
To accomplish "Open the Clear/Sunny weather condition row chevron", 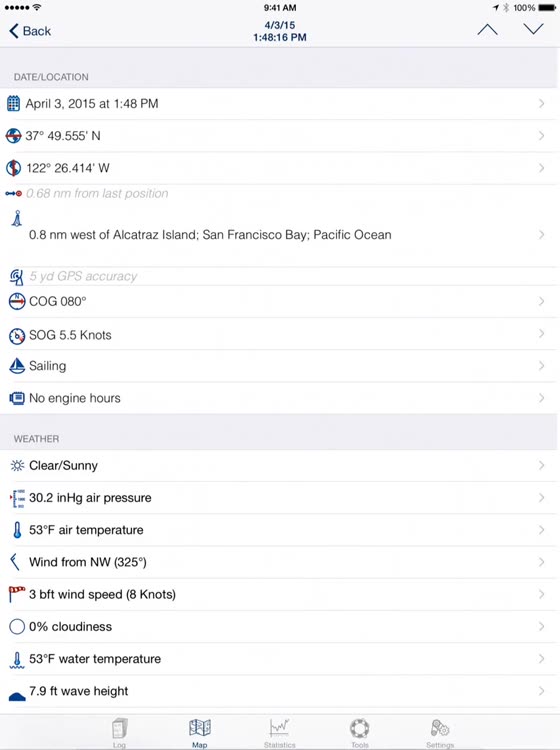I will pyautogui.click(x=541, y=465).
